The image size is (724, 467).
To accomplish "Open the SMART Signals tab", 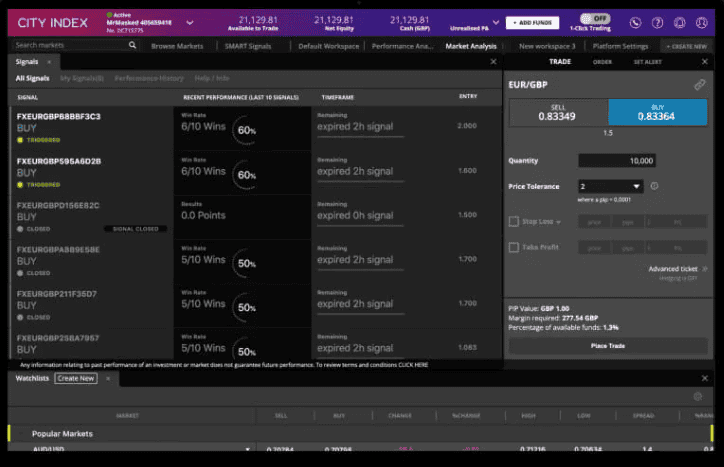I will point(248,46).
